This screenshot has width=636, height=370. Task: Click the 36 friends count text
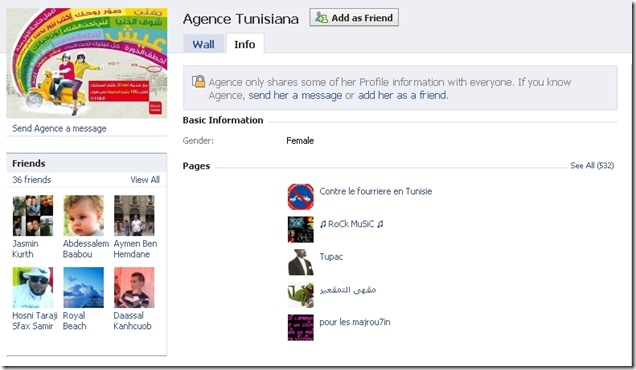[32, 180]
